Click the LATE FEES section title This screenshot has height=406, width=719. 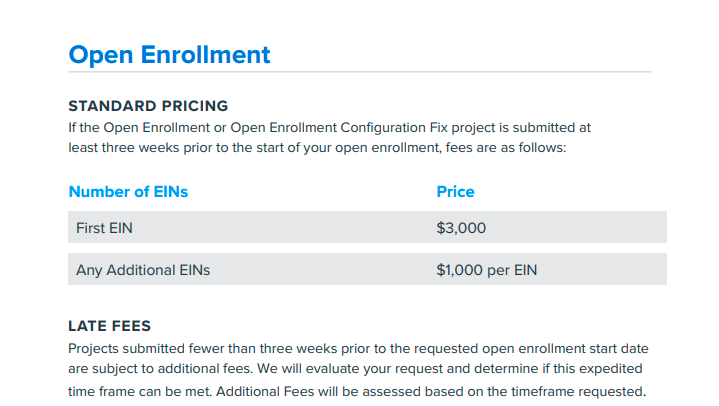point(109,326)
